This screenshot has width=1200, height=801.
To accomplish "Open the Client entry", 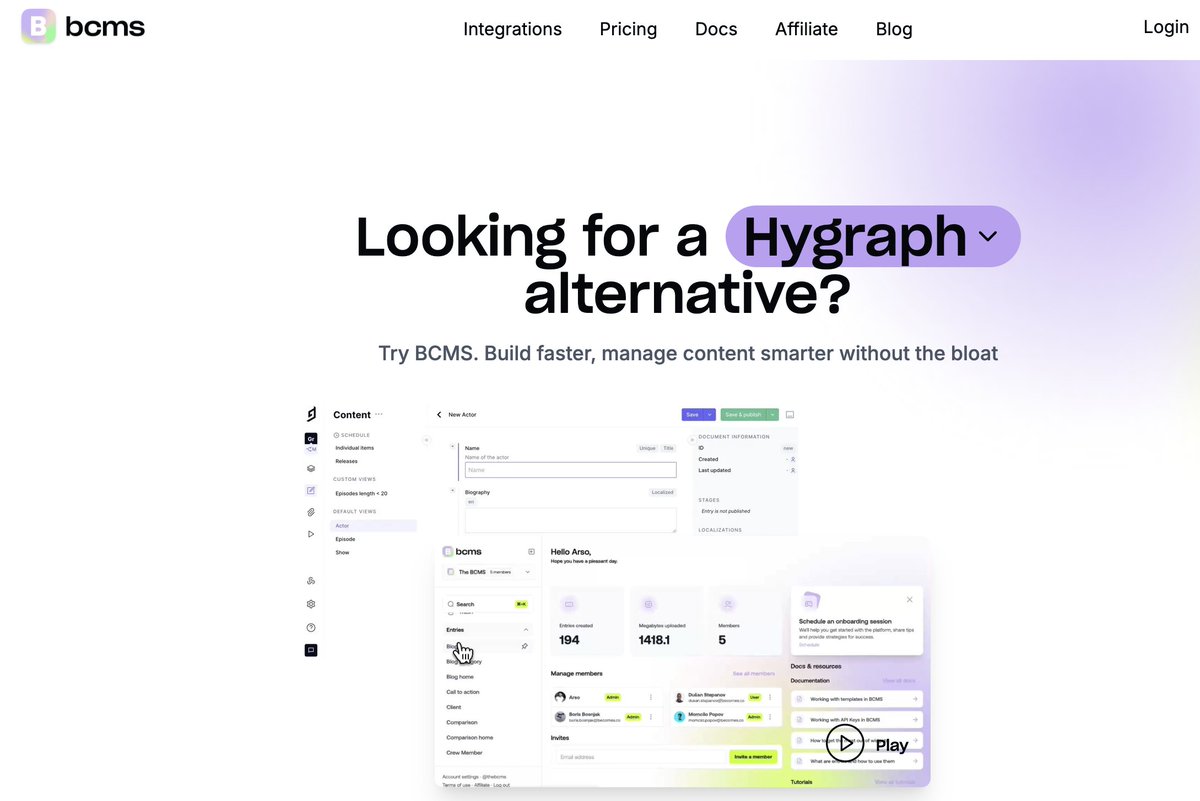I will [x=454, y=707].
